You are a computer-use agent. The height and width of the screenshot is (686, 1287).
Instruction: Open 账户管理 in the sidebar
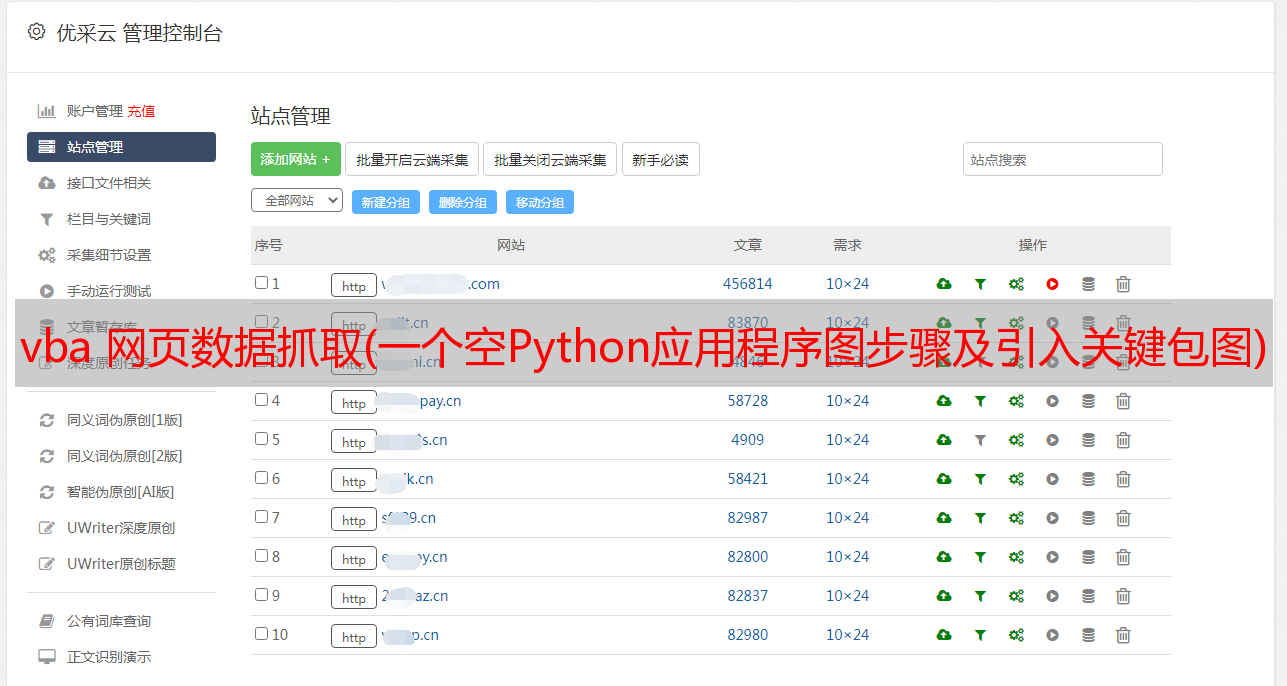(94, 111)
